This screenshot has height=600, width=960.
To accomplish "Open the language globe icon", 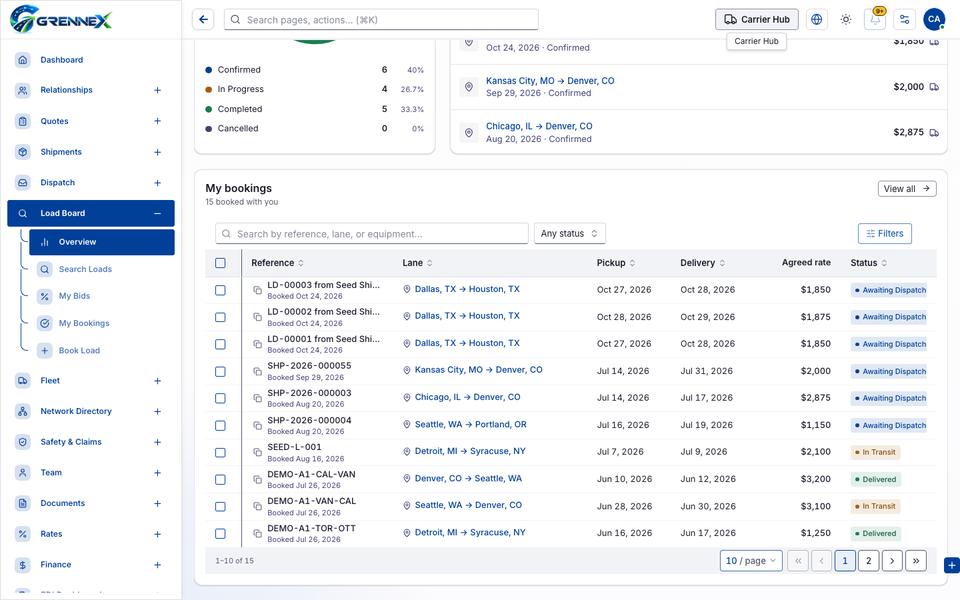I will [x=816, y=20].
